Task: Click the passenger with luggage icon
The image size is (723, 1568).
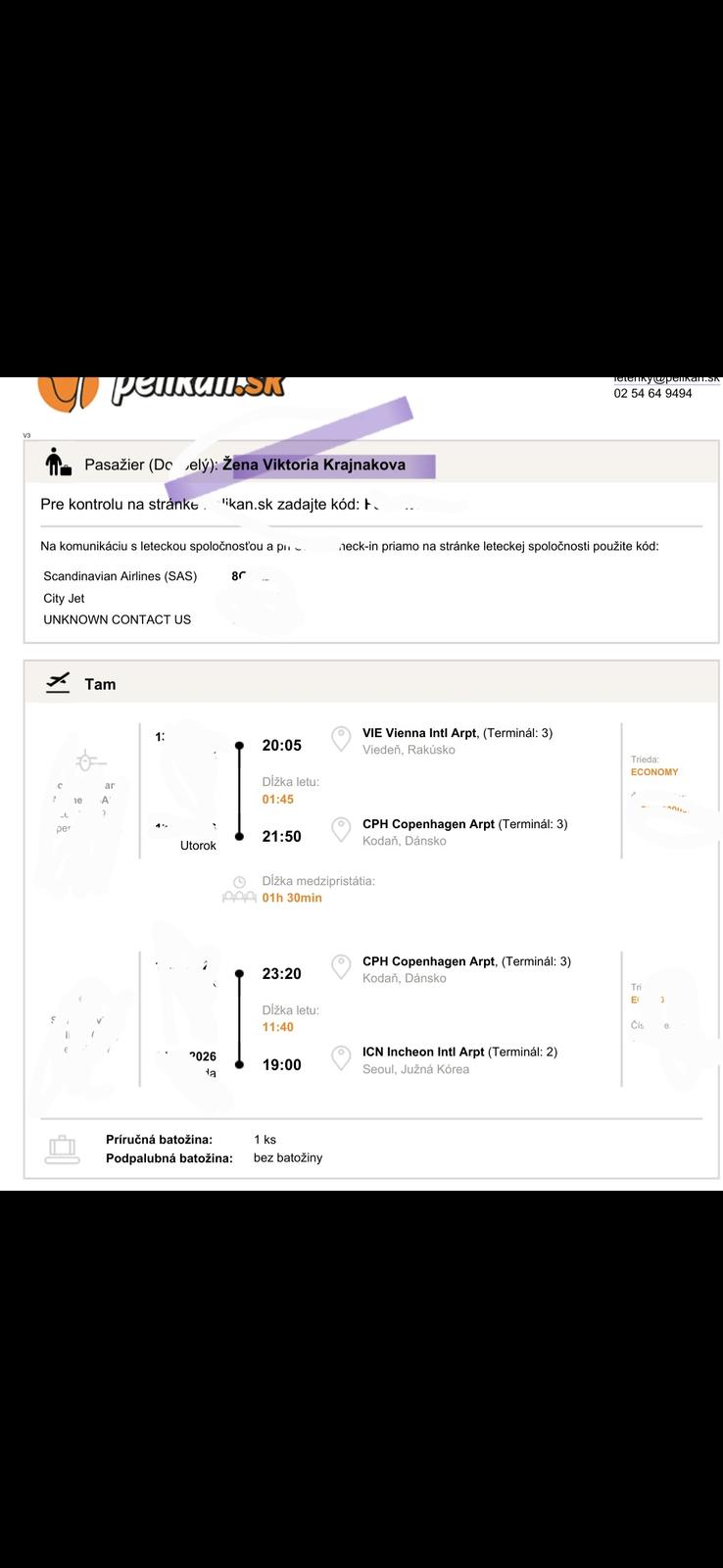Action: (59, 463)
